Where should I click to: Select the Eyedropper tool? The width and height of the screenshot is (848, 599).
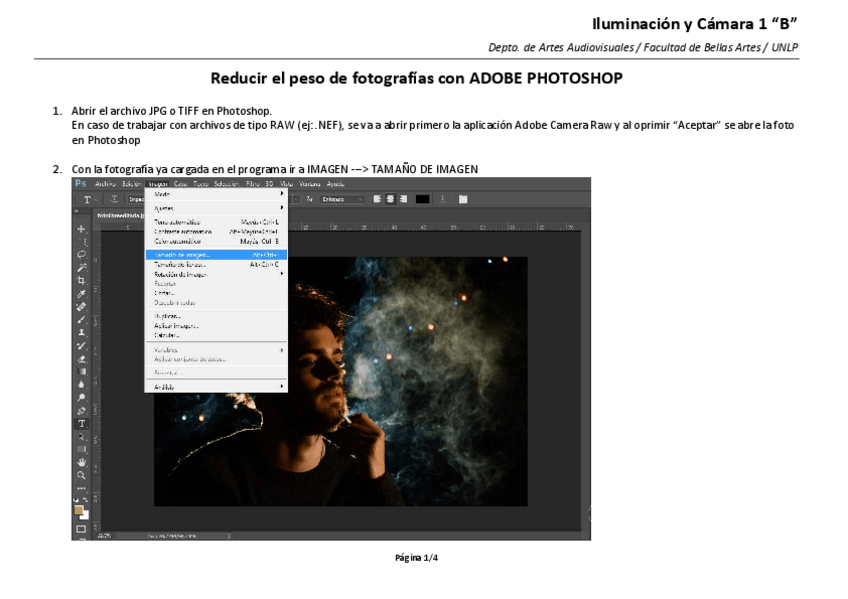pos(81,294)
